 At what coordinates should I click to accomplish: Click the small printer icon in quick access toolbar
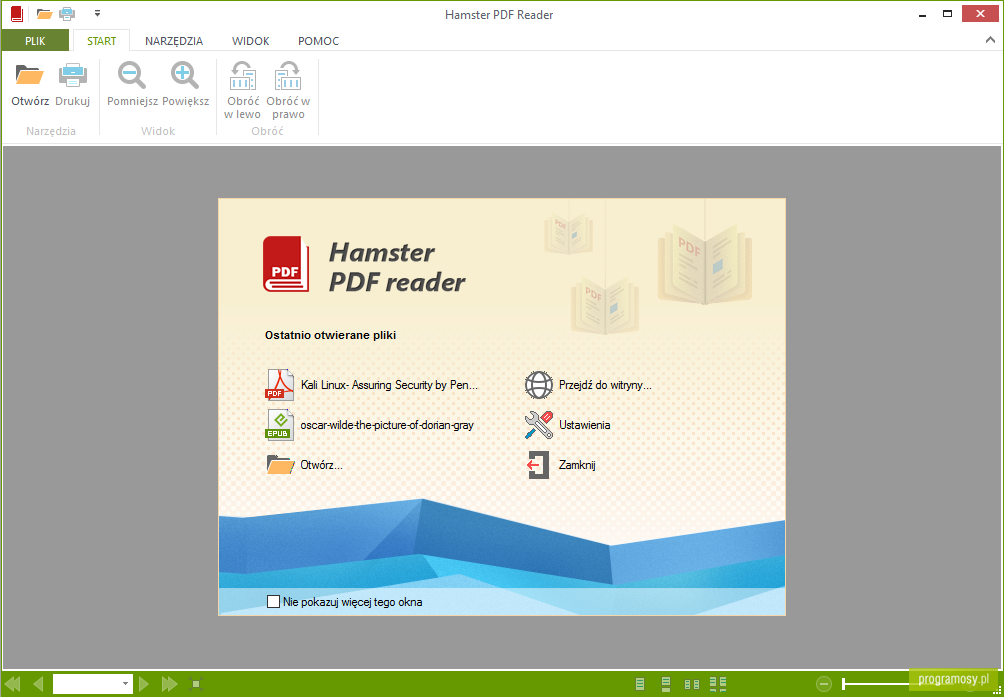tap(67, 13)
